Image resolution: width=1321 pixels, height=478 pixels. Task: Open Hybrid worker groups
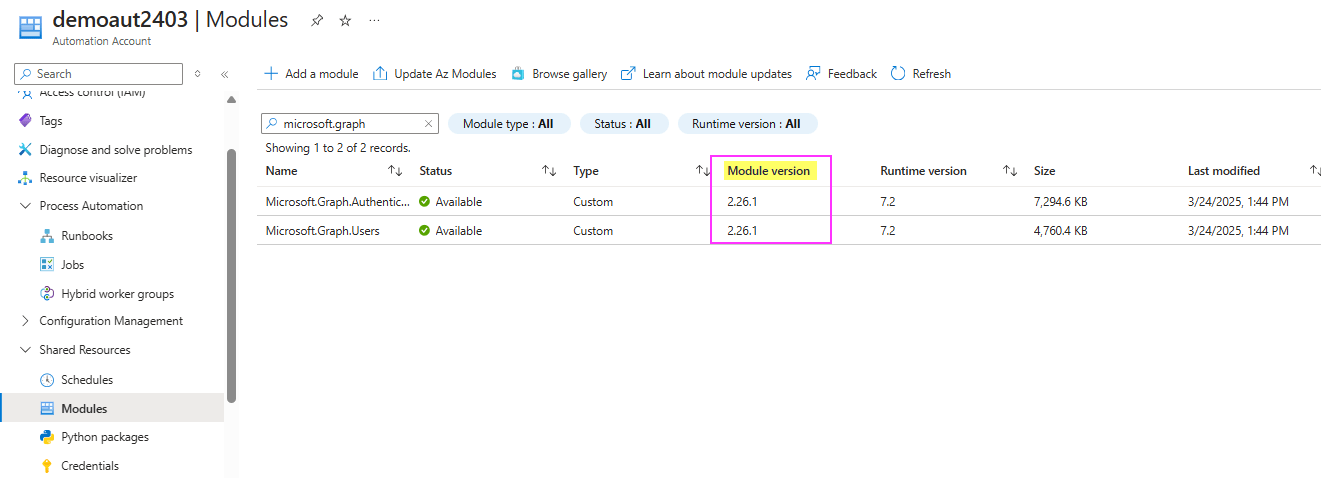pyautogui.click(x=117, y=294)
